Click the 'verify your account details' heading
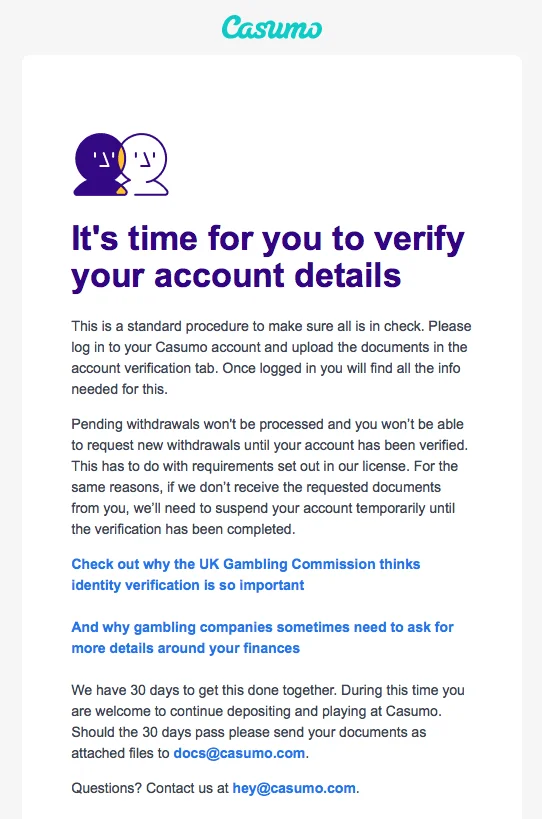542x819 pixels. coord(268,256)
